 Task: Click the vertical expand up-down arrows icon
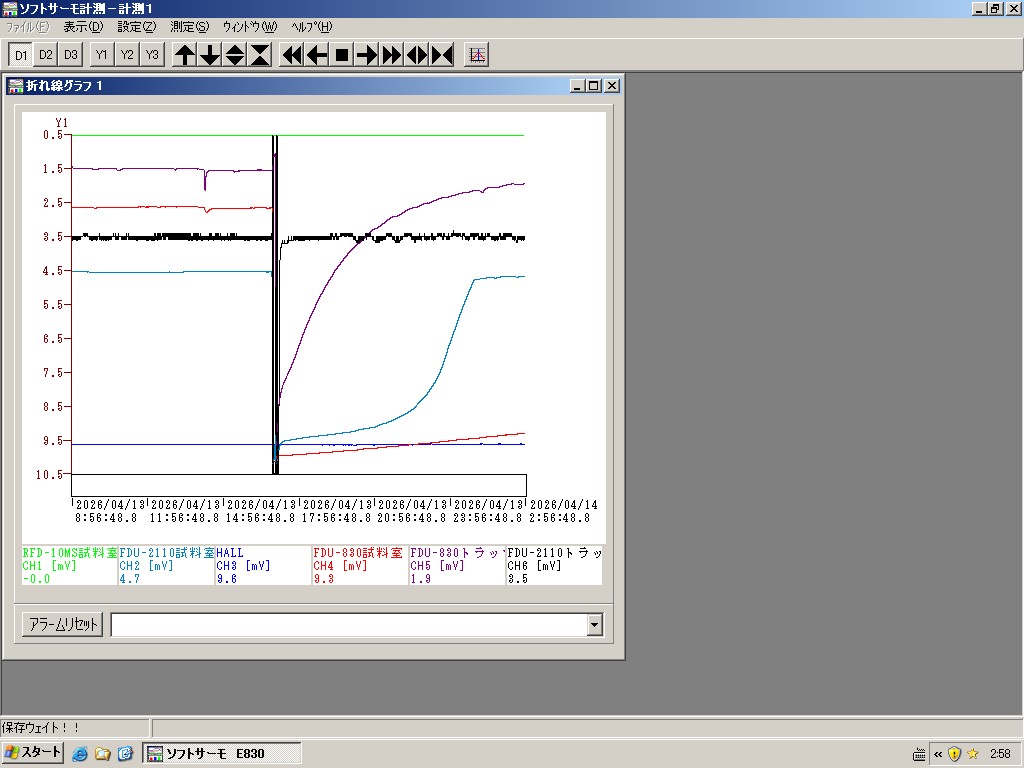click(235, 55)
